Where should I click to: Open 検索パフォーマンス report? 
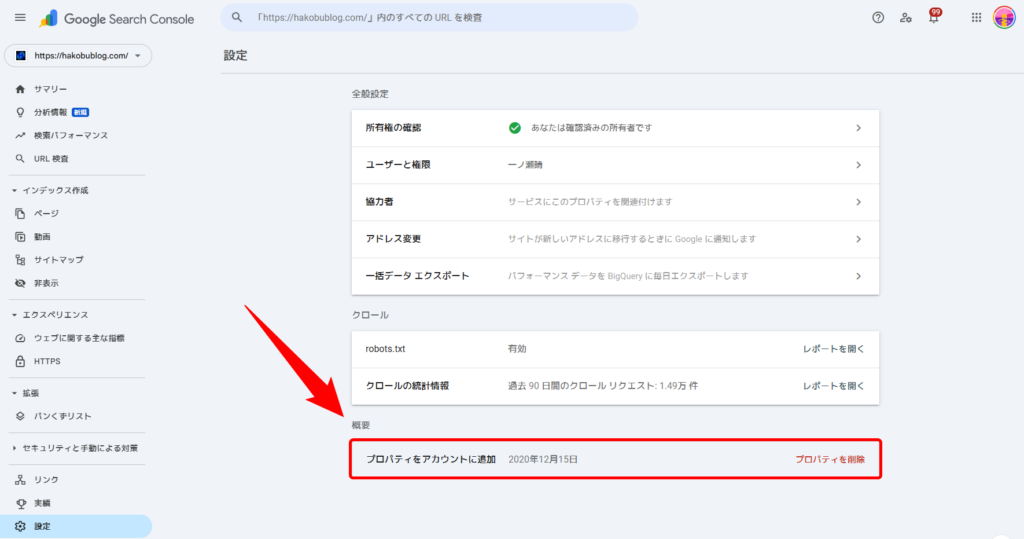pyautogui.click(x=70, y=135)
